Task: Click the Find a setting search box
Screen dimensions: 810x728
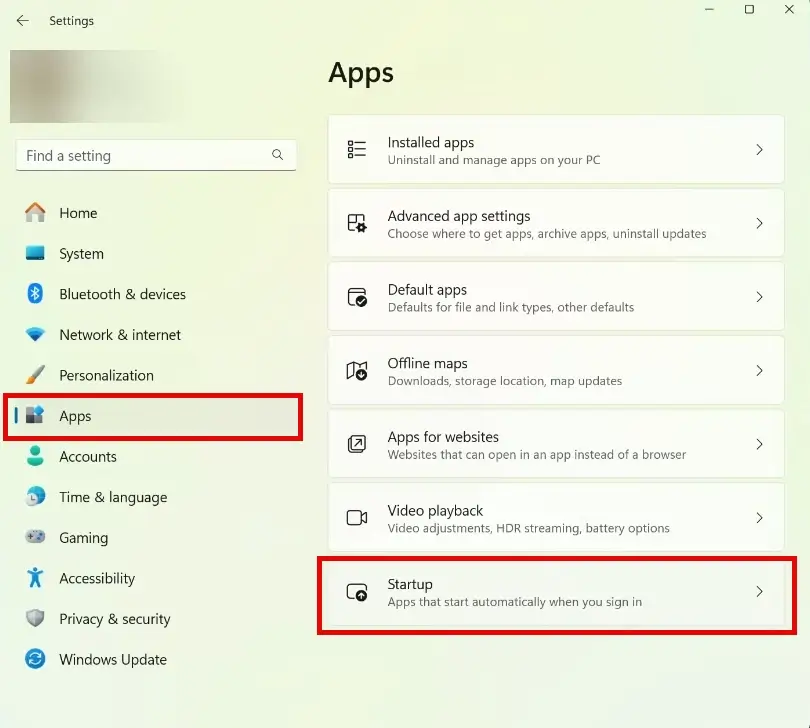Action: point(156,155)
